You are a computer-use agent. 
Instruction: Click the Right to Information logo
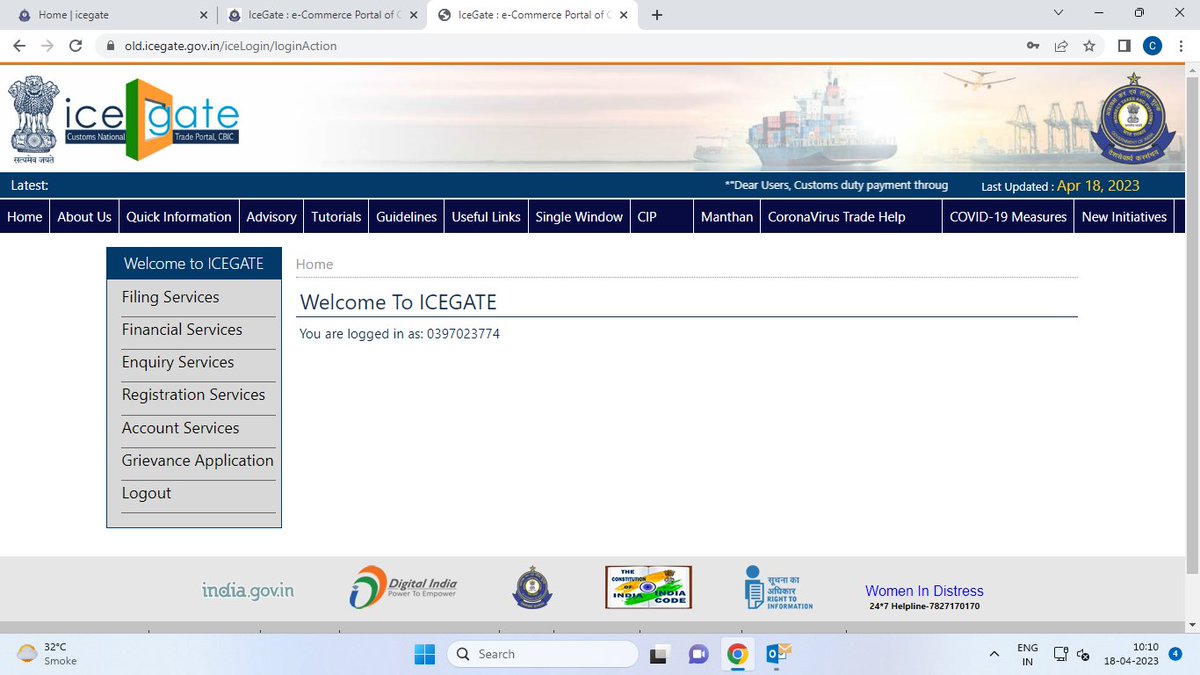click(779, 587)
